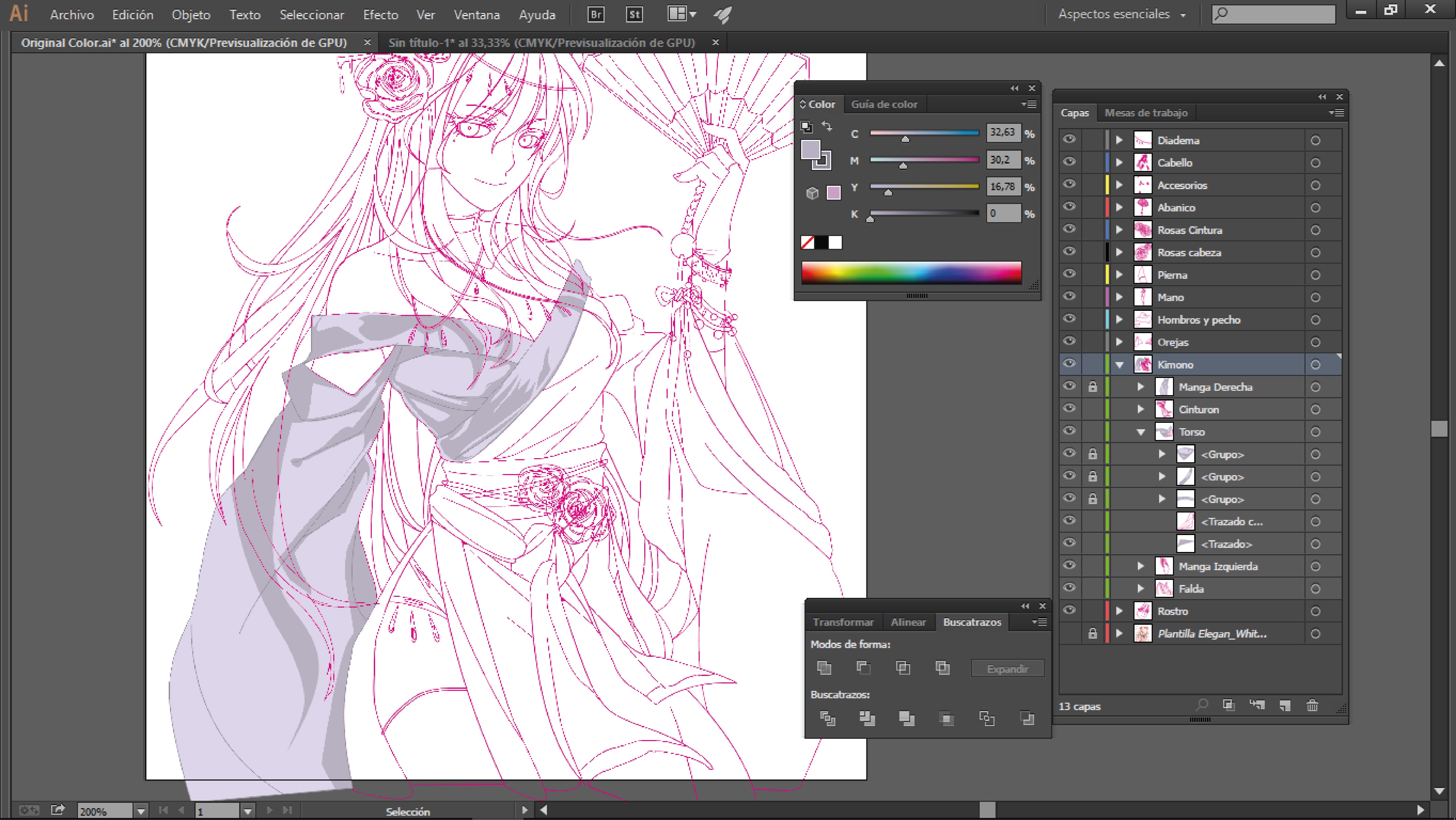The image size is (1456, 820).
Task: Open the arrange documents layout icon
Action: pos(682,14)
